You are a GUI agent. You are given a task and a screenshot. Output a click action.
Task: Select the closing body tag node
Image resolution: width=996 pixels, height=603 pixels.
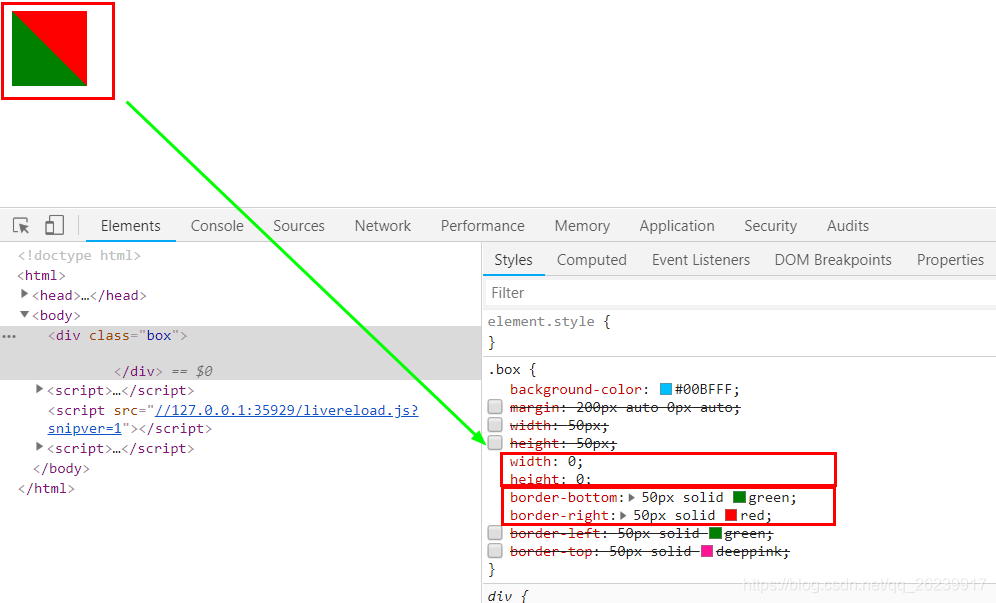coord(61,468)
